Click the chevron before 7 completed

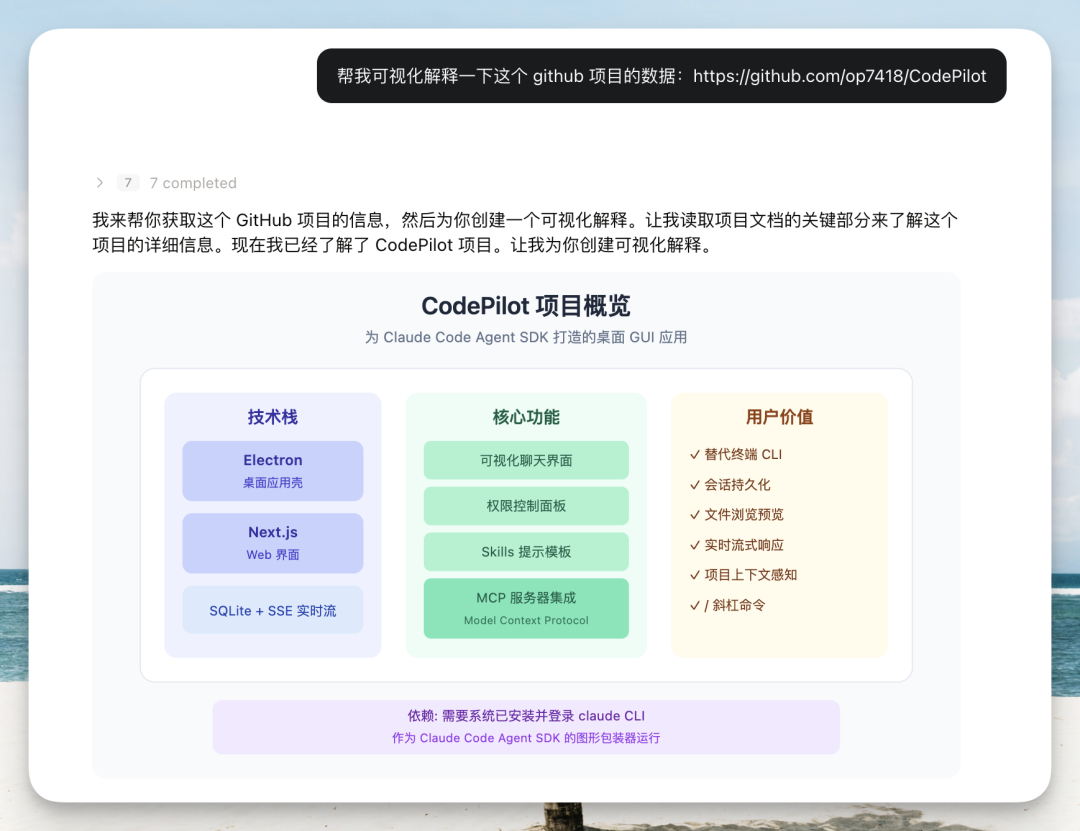tap(99, 183)
